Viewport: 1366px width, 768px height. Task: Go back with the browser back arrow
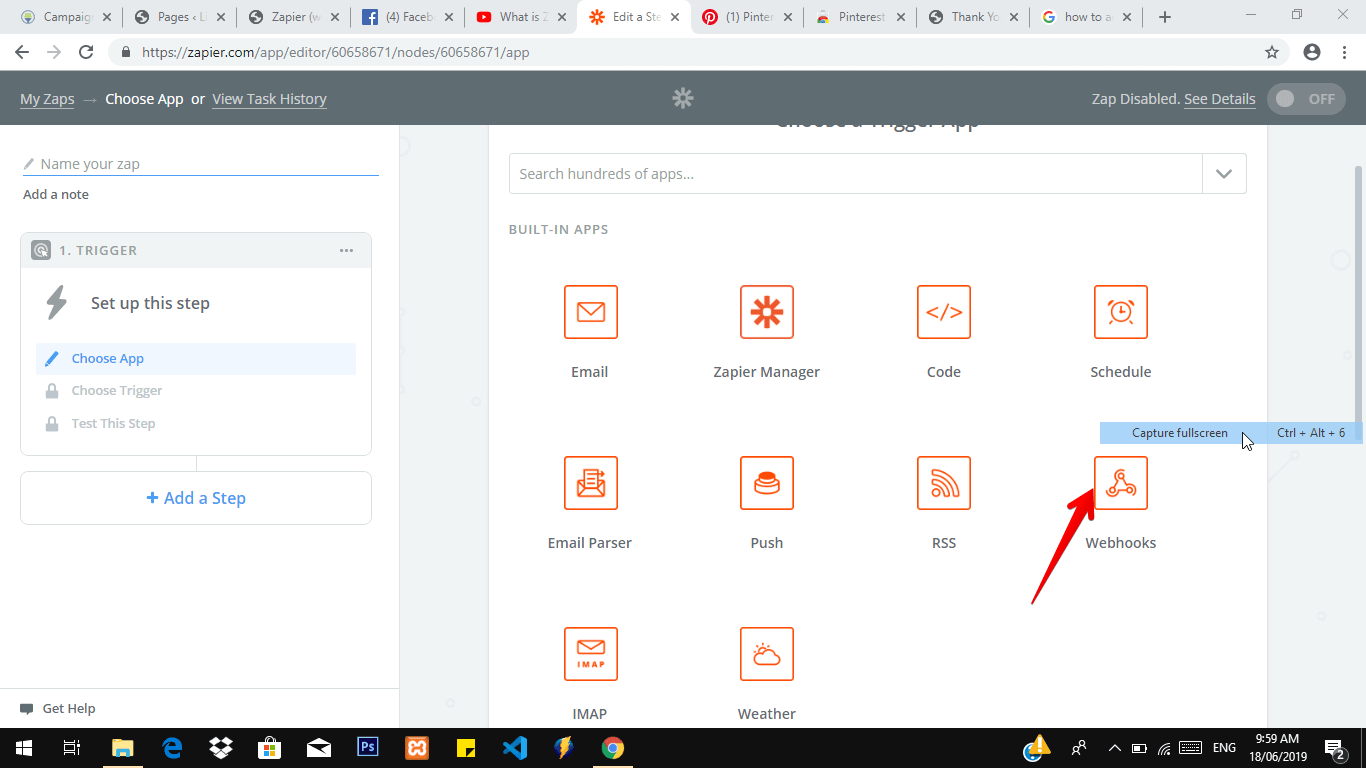[22, 52]
